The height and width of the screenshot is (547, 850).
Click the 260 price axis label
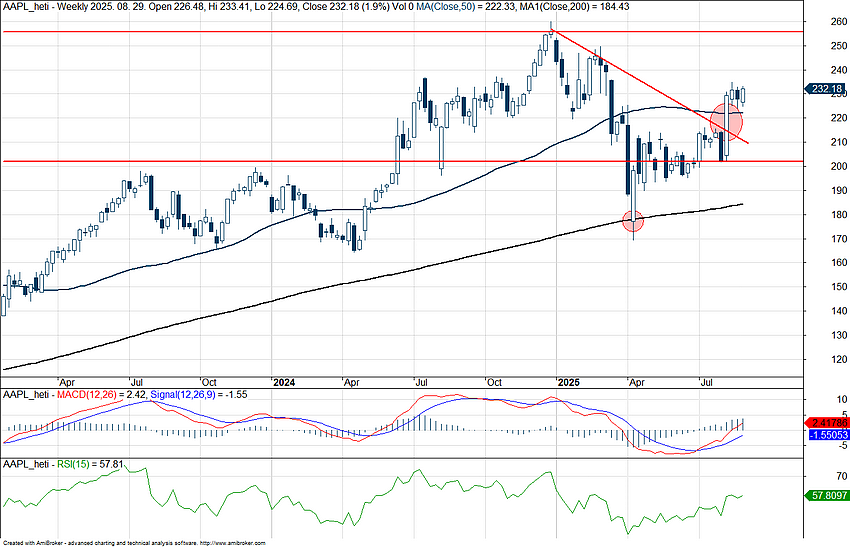[839, 22]
